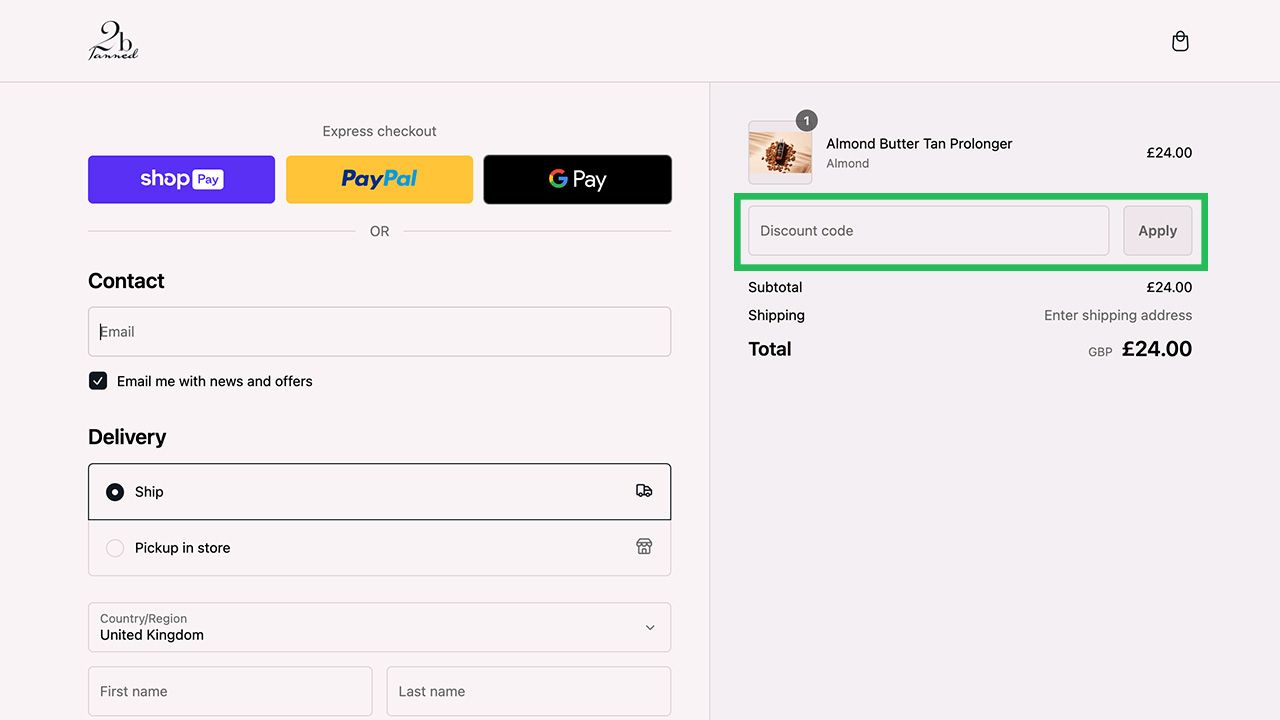Open the shopping bag cart icon
The image size is (1280, 720).
(1180, 41)
